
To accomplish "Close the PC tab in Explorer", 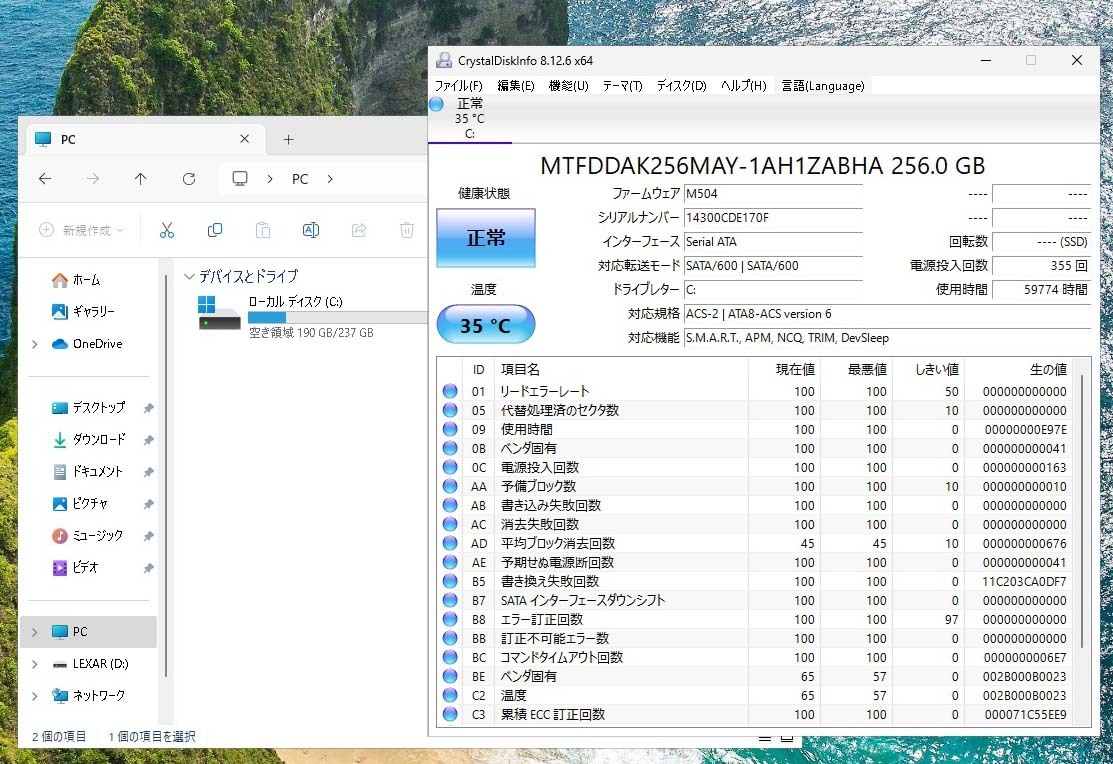I will pos(244,138).
